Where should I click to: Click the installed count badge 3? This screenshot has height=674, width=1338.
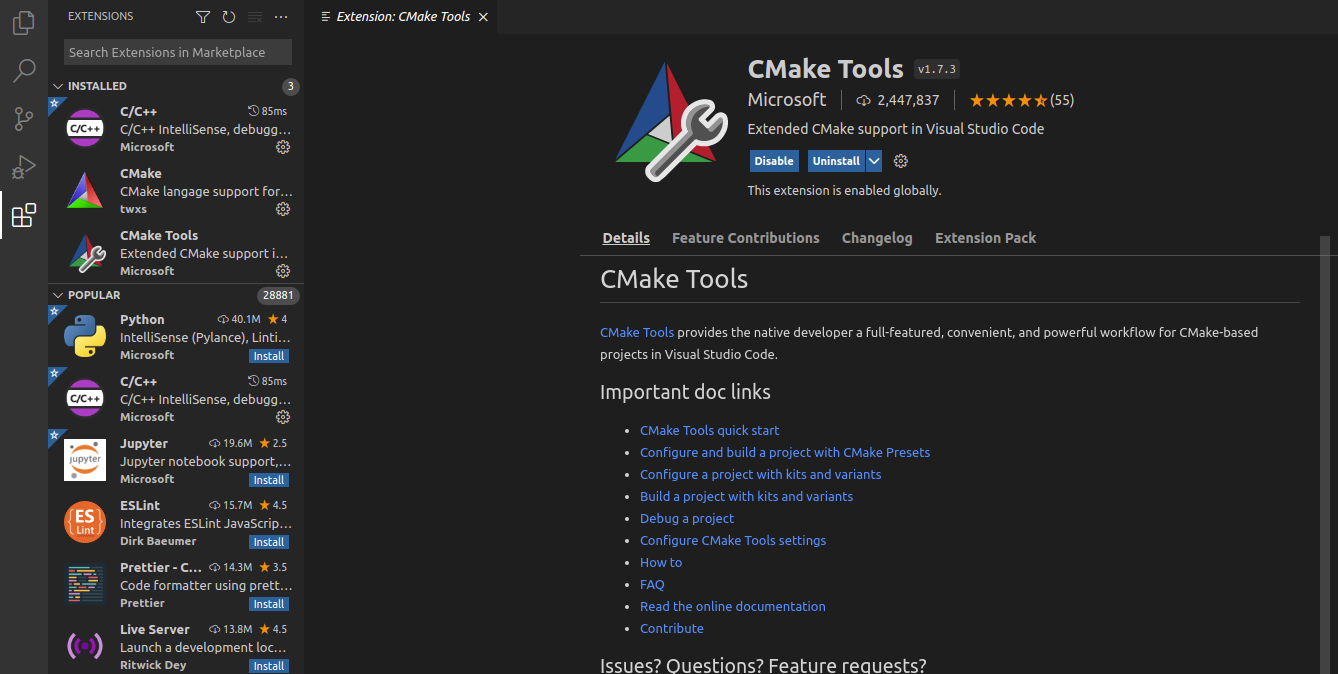(290, 86)
